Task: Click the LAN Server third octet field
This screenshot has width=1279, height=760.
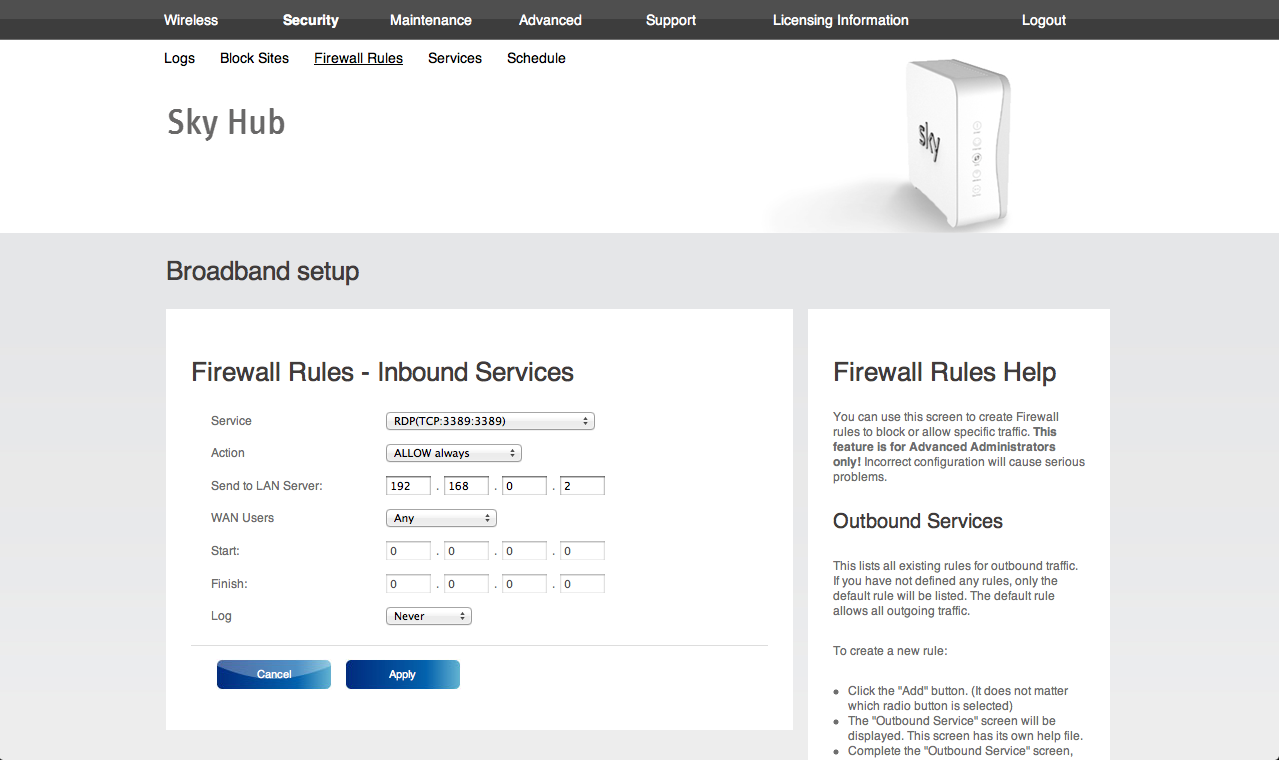Action: 524,486
